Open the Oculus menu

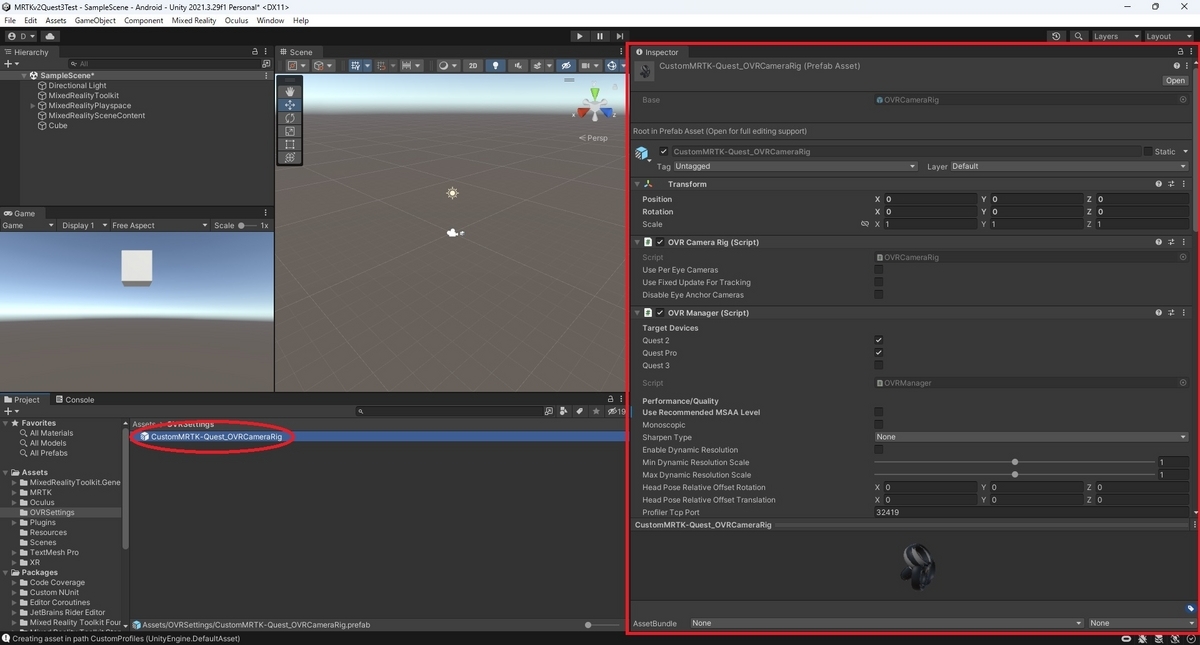(x=236, y=20)
